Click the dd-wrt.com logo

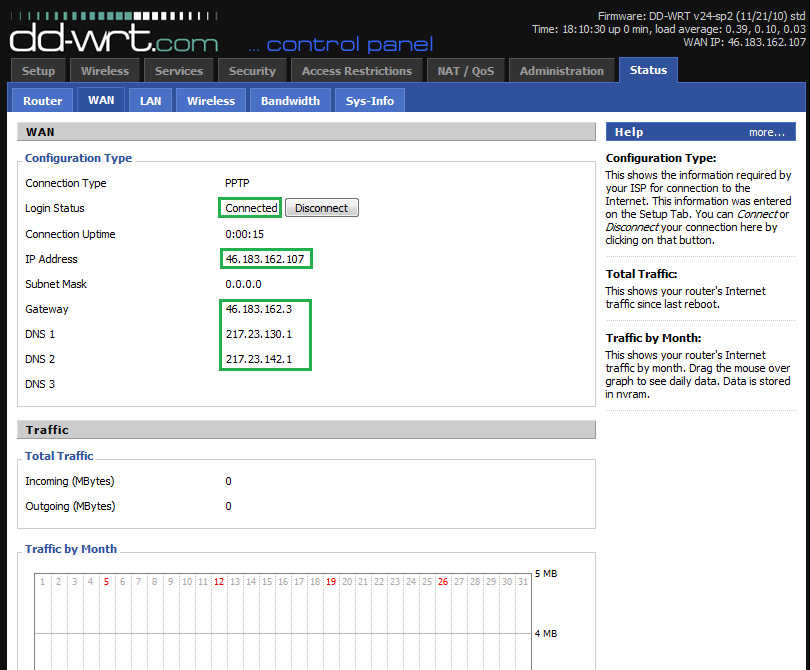(114, 34)
